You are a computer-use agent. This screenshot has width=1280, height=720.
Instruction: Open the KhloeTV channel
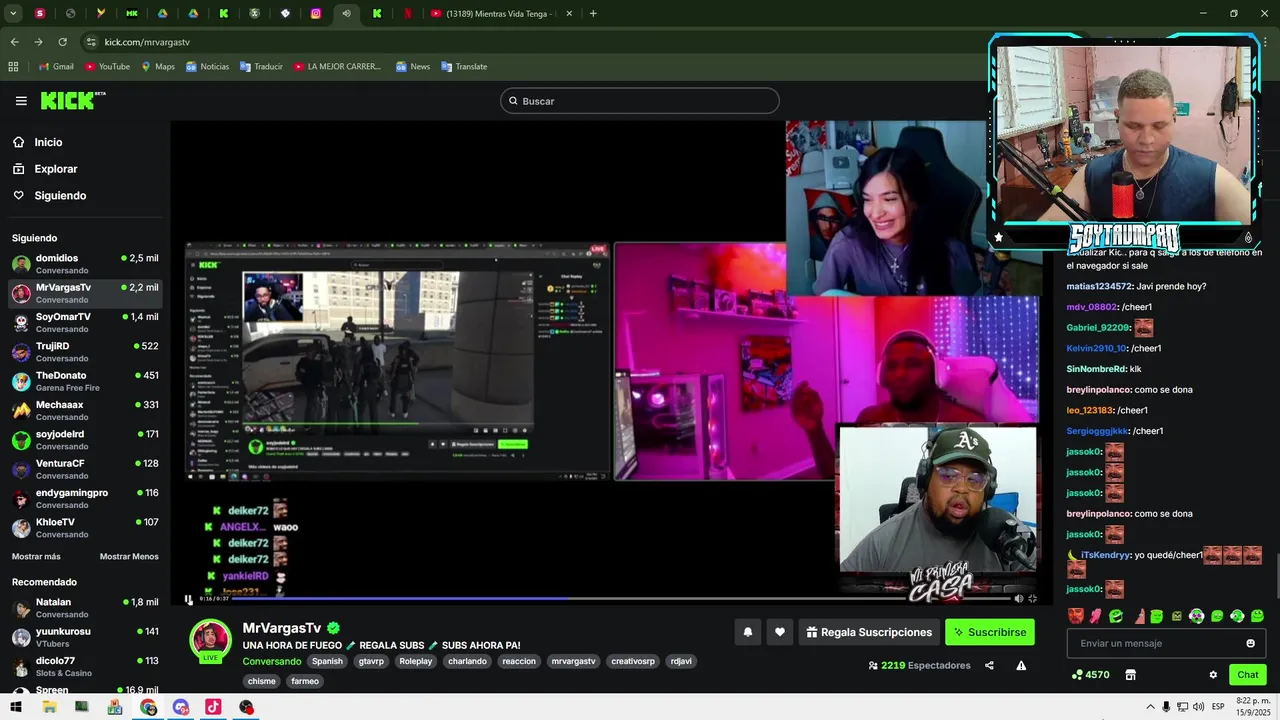85,528
